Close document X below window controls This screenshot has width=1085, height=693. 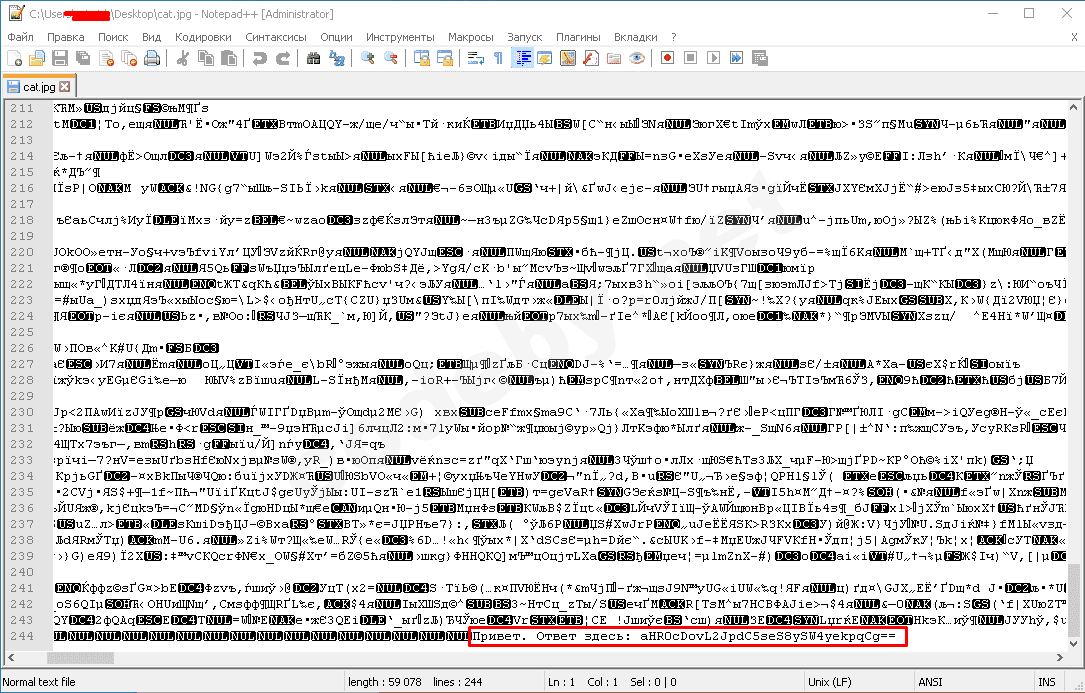[x=1074, y=37]
